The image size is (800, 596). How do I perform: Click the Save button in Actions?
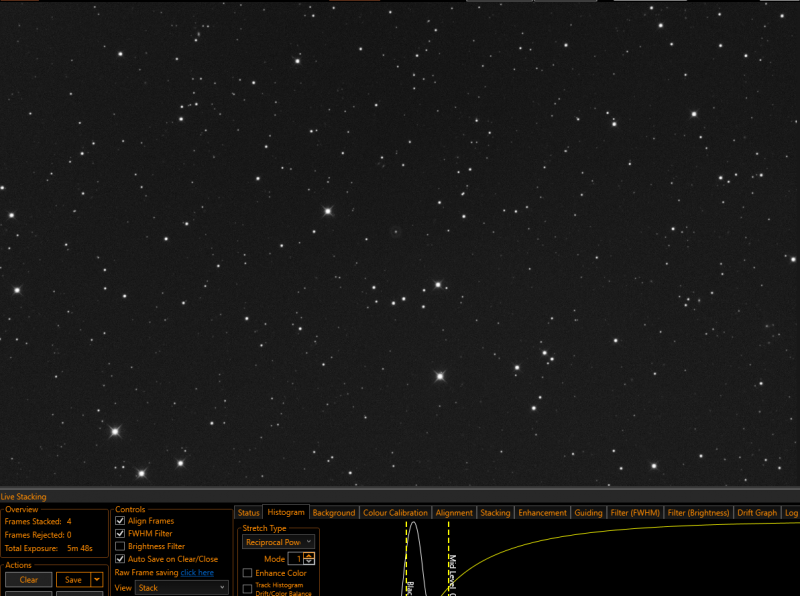click(x=73, y=580)
